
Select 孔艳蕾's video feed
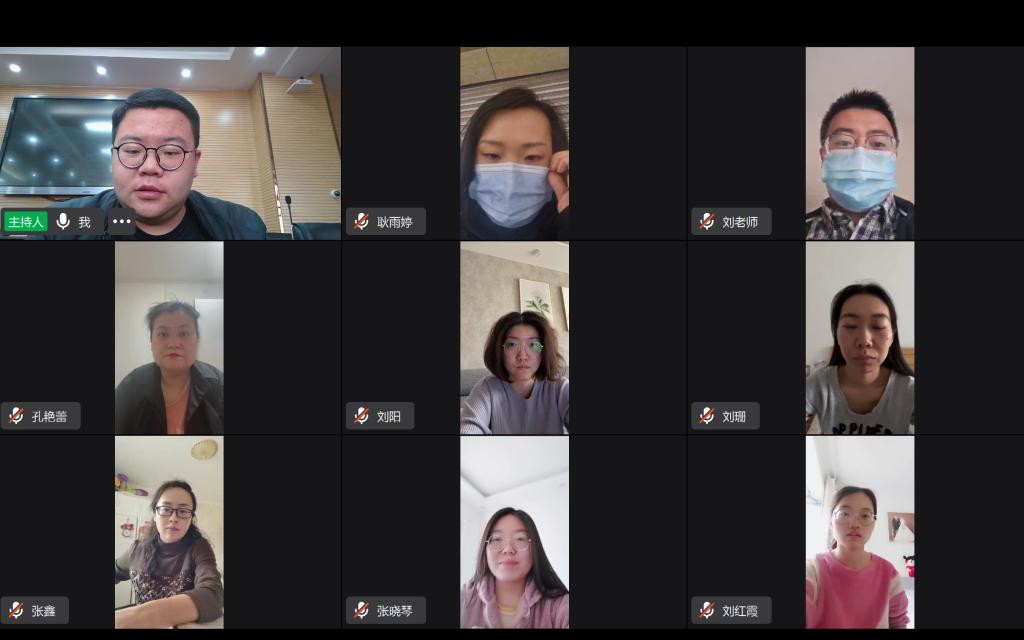[x=169, y=338]
